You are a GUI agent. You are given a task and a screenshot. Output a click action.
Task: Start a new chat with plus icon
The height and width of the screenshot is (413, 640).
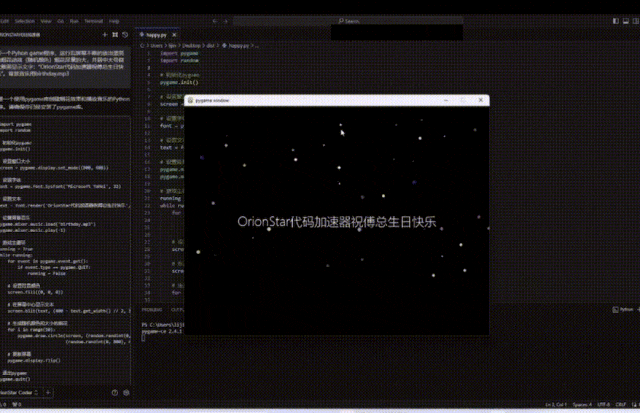point(105,35)
